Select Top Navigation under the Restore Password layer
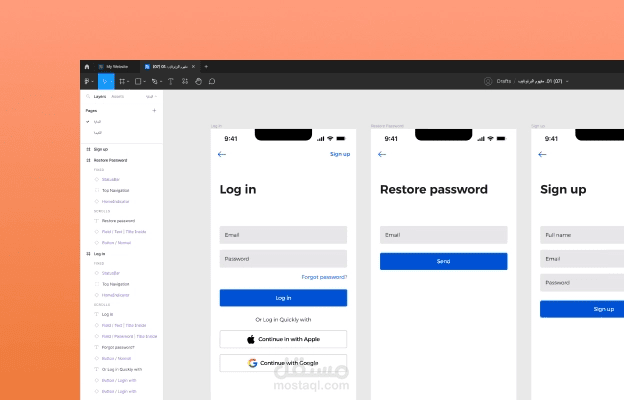This screenshot has height=400, width=624. [x=115, y=191]
